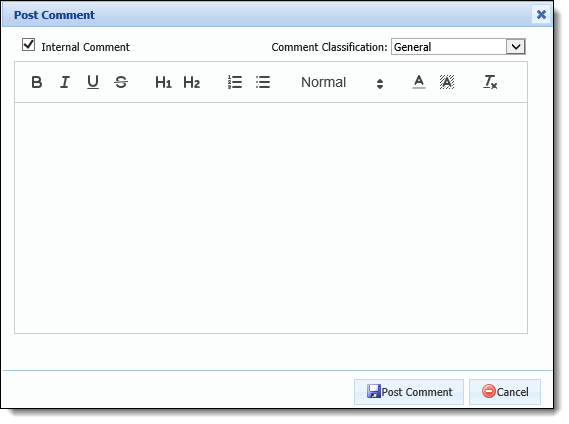
Task: Expand the Normal font size picker
Action: 342,82
